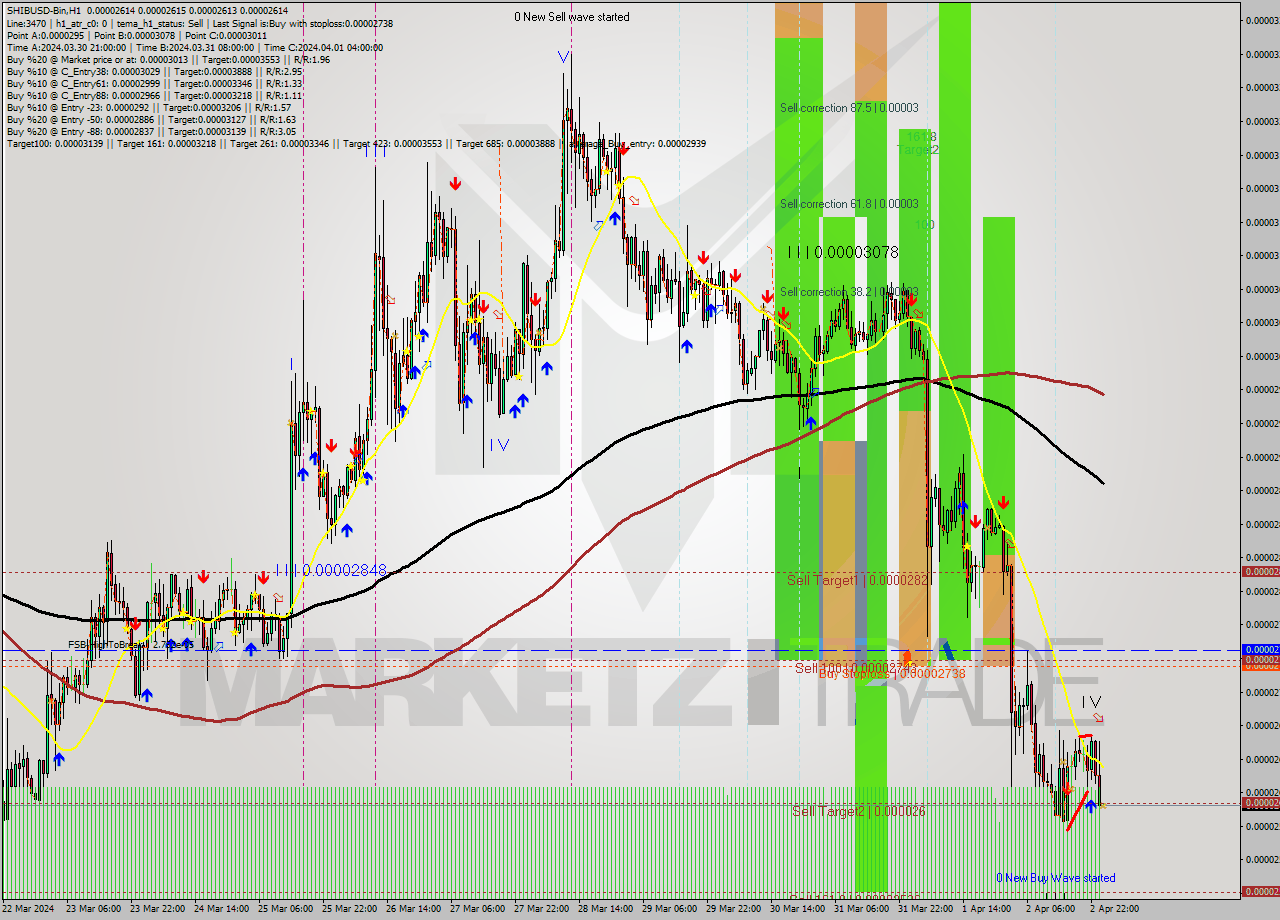
Task: Click the 'Buy %10 @ C_Entry88' line
Action: (x=154, y=96)
